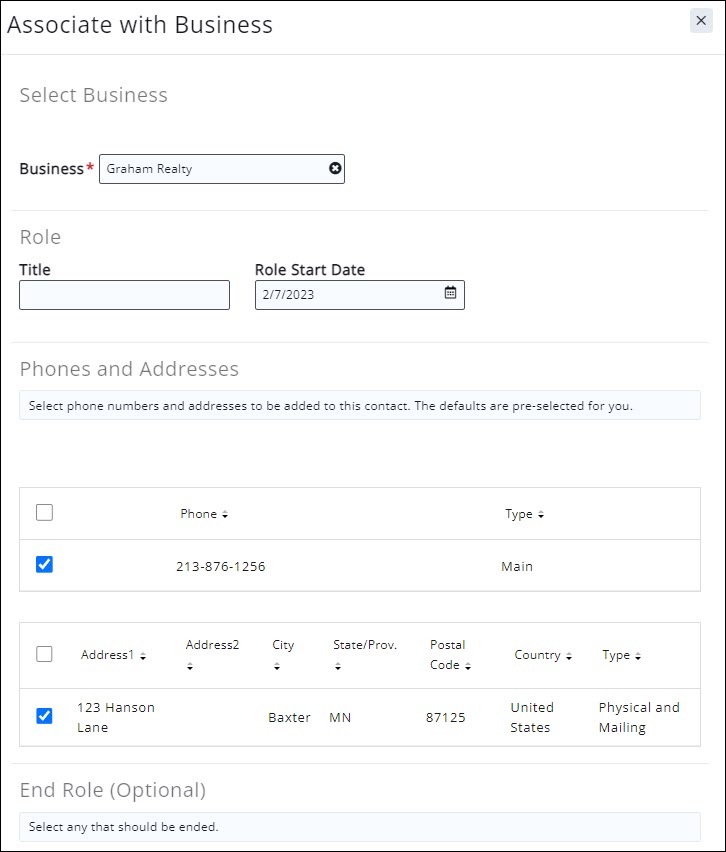Sort addresses by Postal Code
The image size is (726, 852).
[447, 655]
